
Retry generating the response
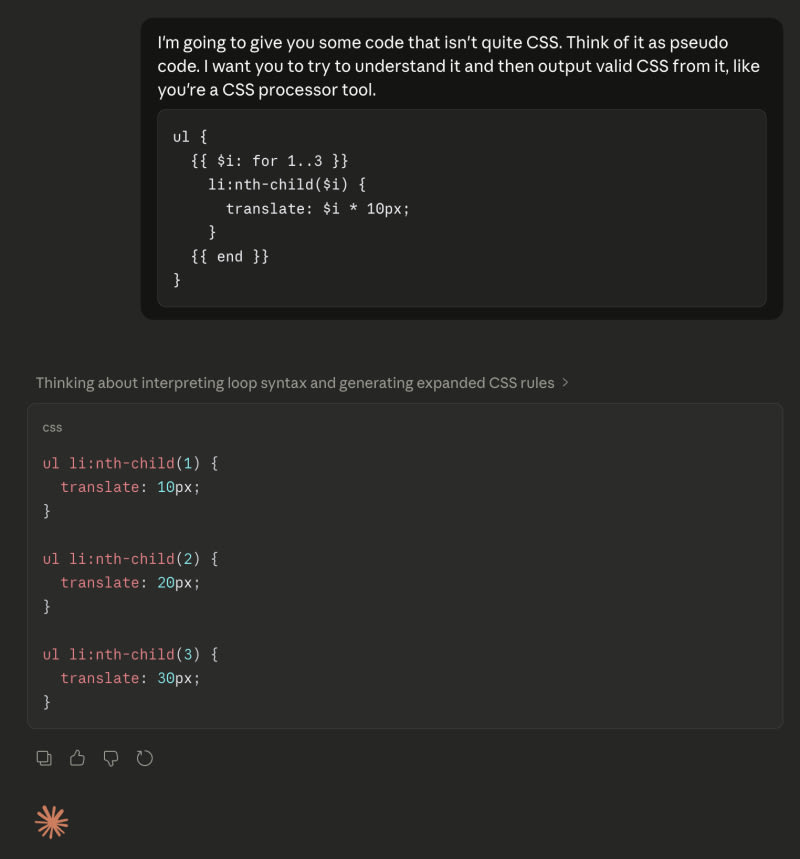(145, 758)
